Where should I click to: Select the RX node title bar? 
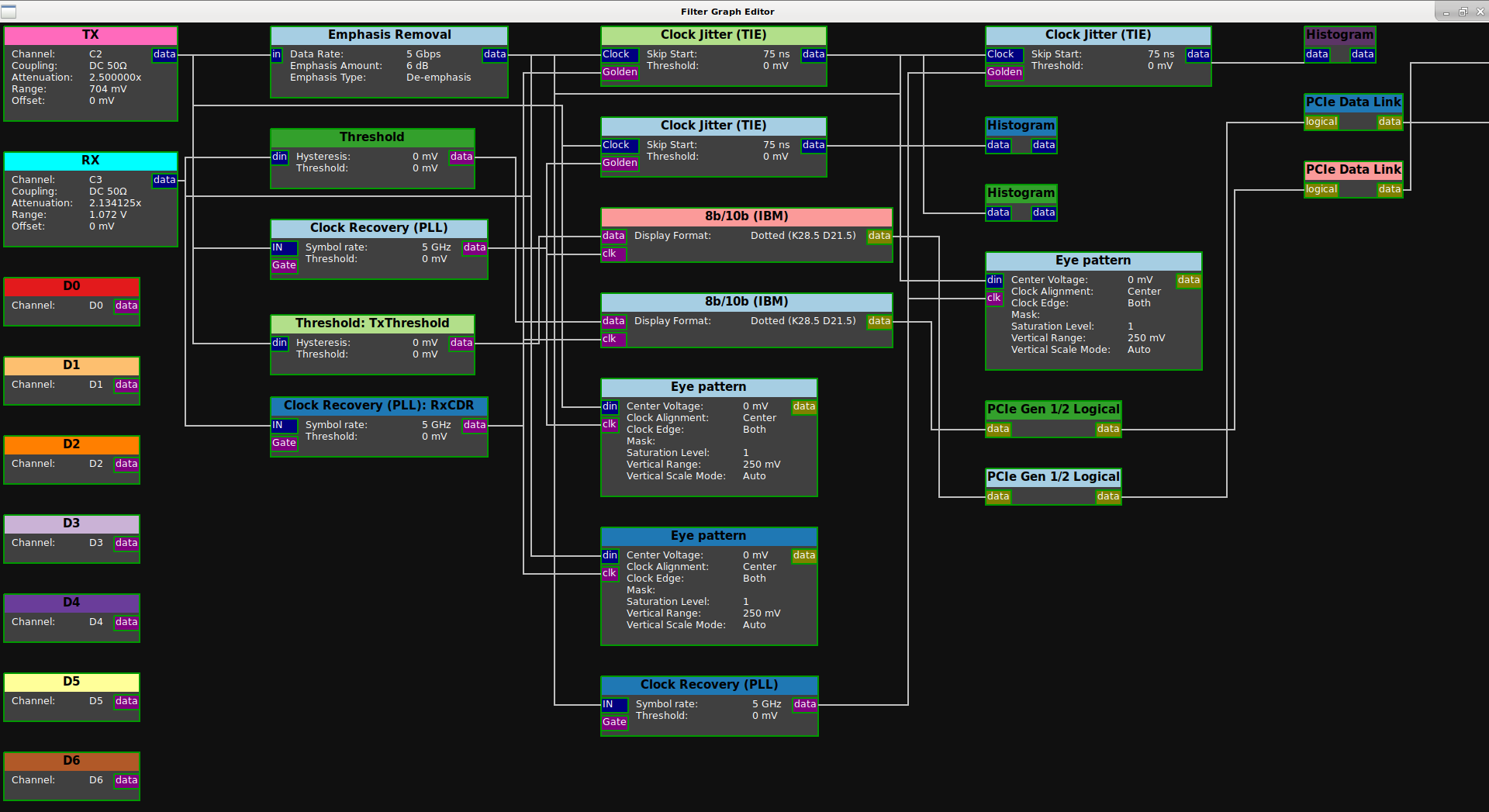pyautogui.click(x=91, y=161)
